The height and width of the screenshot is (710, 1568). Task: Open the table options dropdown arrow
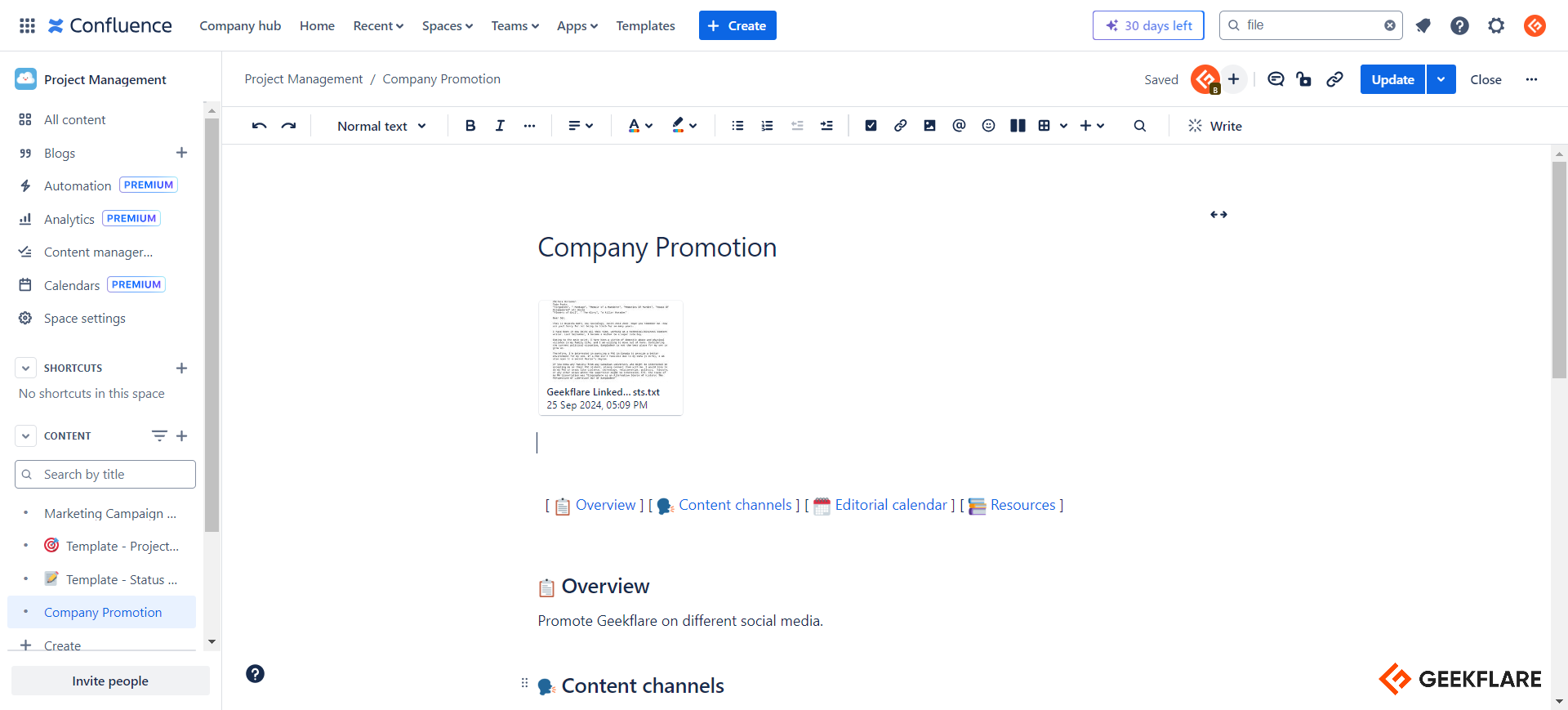tap(1063, 126)
